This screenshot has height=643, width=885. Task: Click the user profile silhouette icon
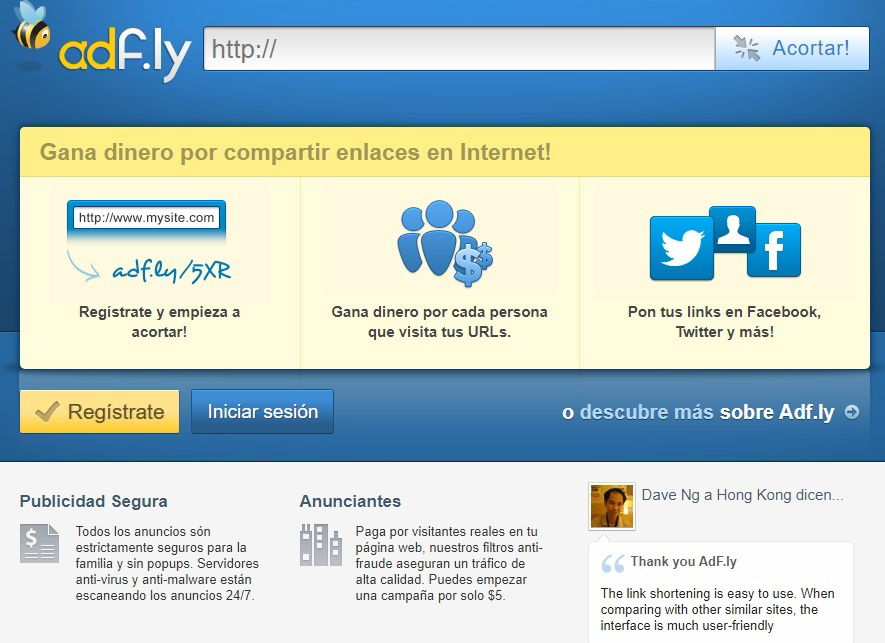pyautogui.click(x=733, y=229)
